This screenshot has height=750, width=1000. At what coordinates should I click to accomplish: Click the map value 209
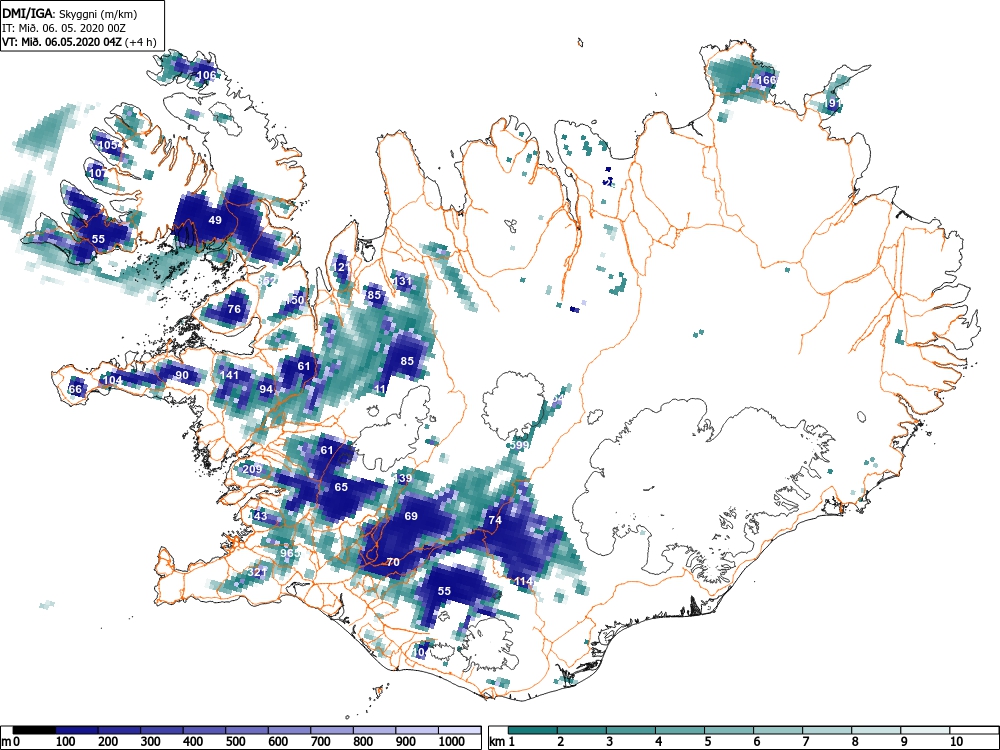click(253, 469)
